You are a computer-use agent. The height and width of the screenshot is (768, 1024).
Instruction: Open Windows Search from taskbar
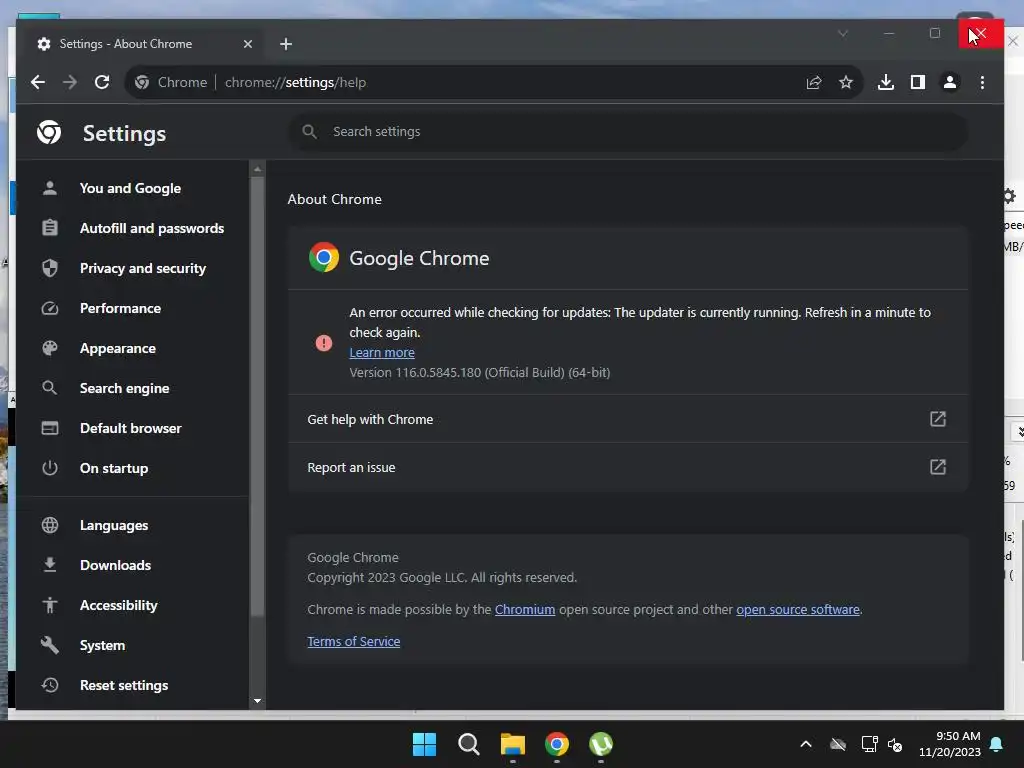[469, 744]
